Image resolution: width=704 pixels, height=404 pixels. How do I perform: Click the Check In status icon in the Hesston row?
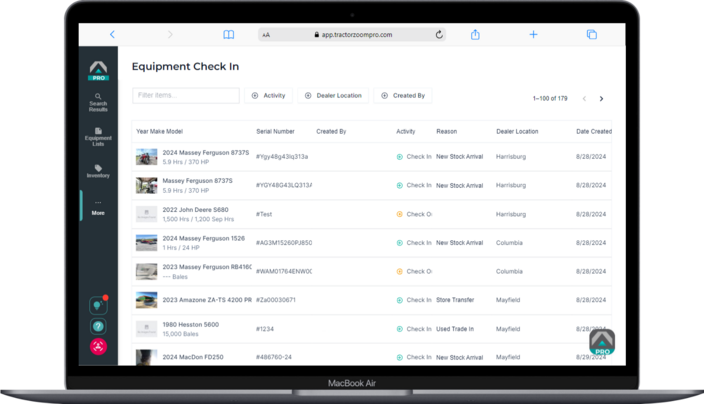click(x=400, y=329)
